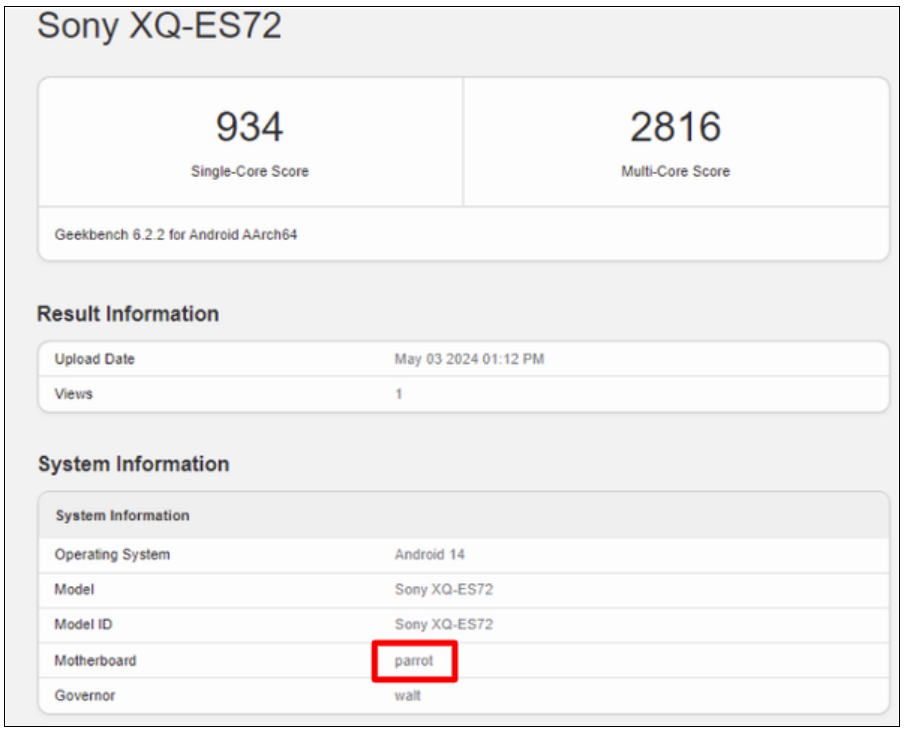The width and height of the screenshot is (906, 732).
Task: Select the Views count value 1
Action: [399, 393]
